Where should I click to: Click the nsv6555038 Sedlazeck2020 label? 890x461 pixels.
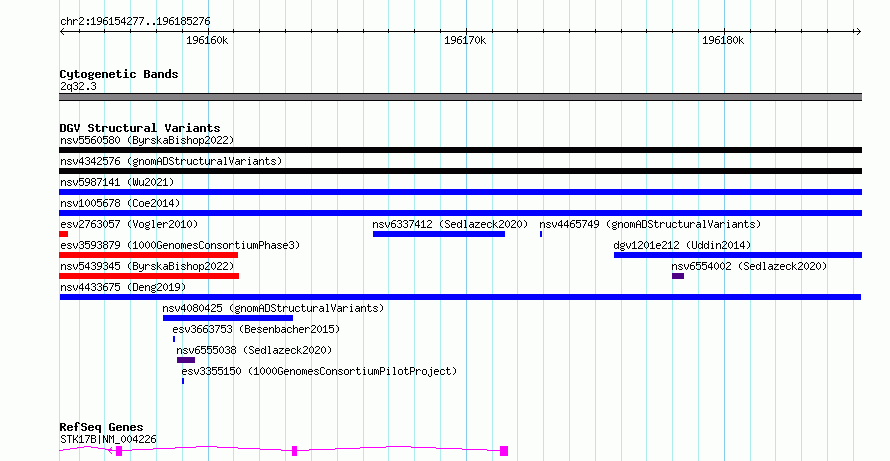tap(254, 350)
